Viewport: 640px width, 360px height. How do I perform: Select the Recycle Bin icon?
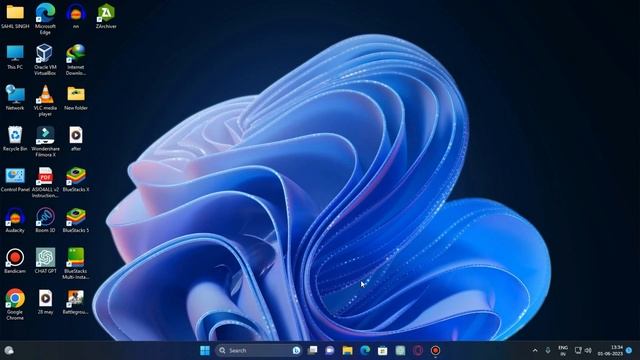pyautogui.click(x=15, y=139)
